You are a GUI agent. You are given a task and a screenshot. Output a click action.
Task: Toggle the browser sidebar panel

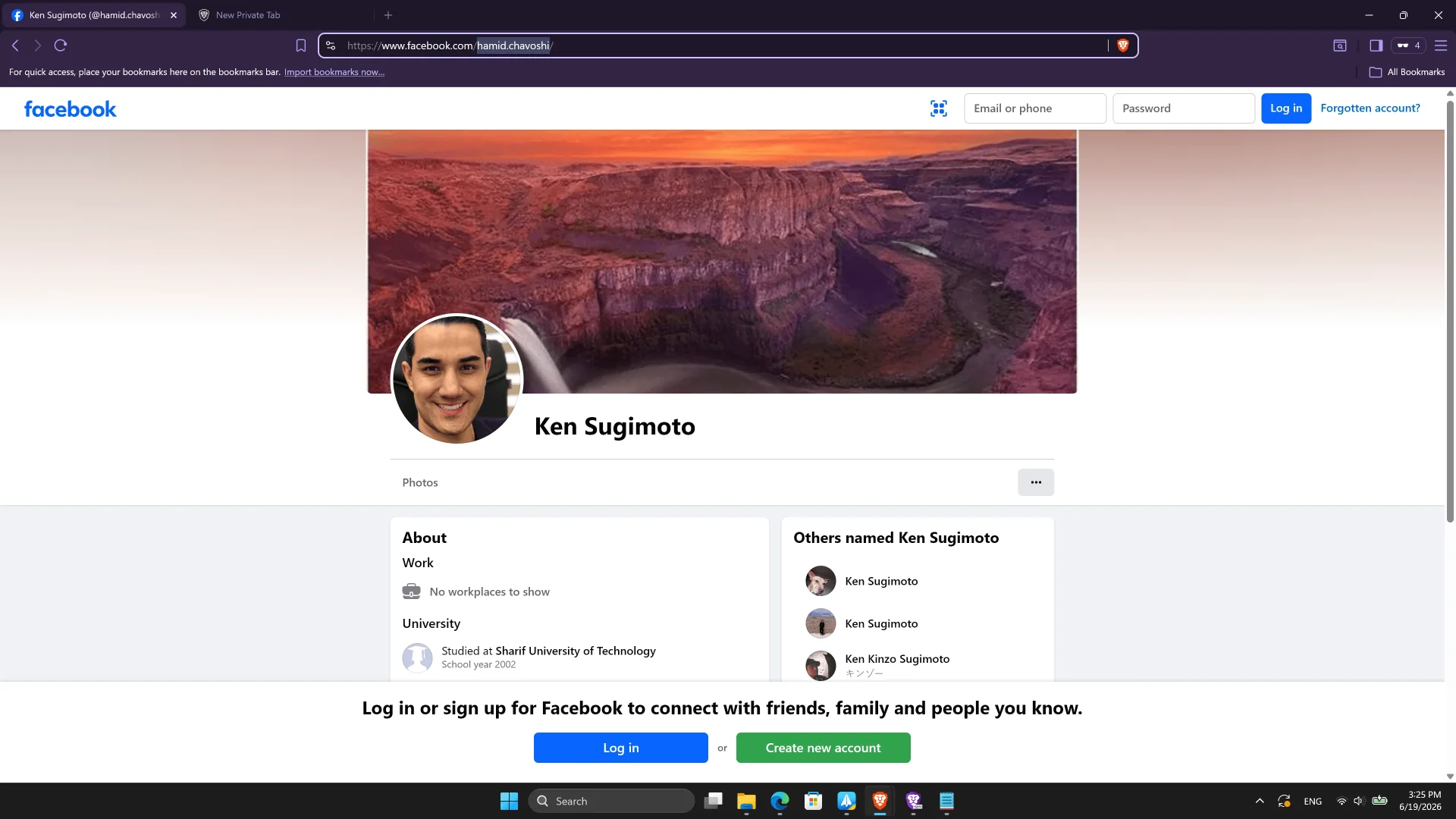pyautogui.click(x=1376, y=45)
